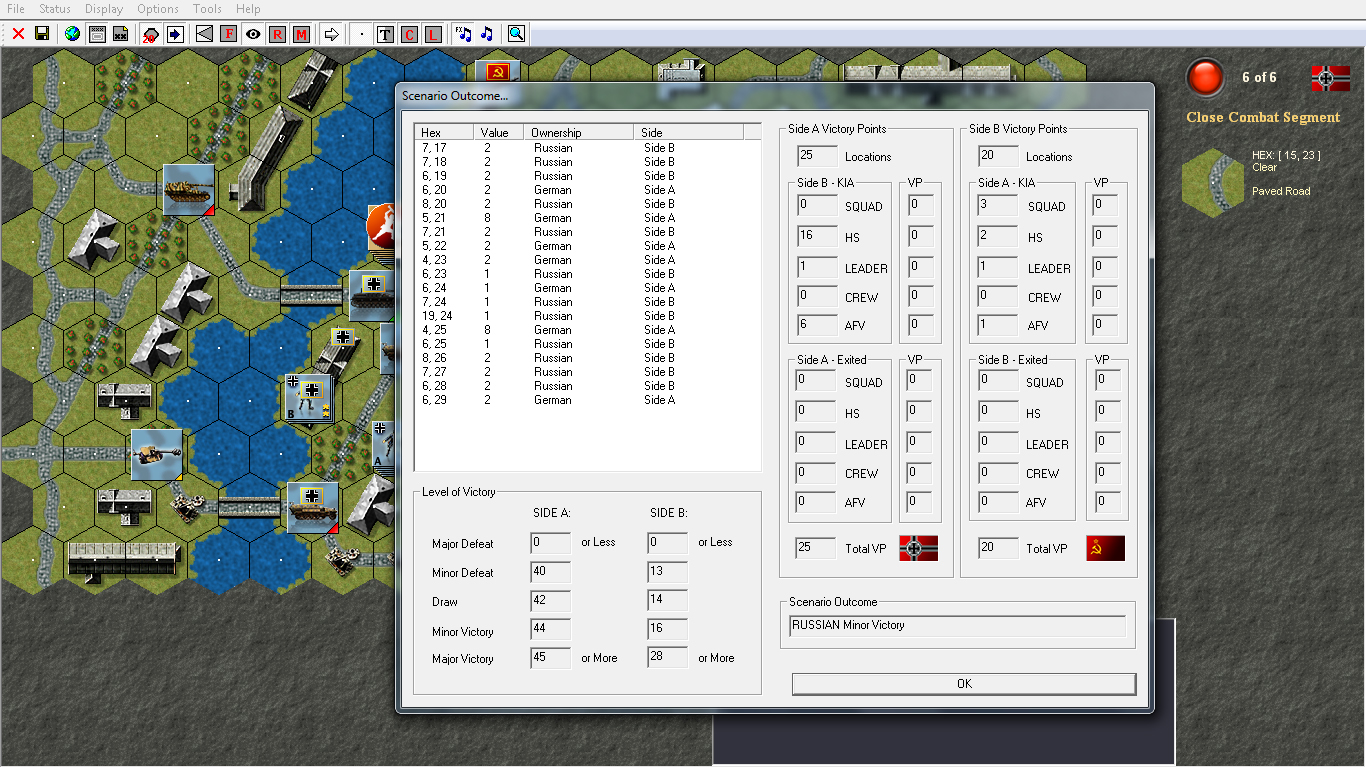
Task: Click the globe icon in the toolbar
Action: [x=72, y=34]
